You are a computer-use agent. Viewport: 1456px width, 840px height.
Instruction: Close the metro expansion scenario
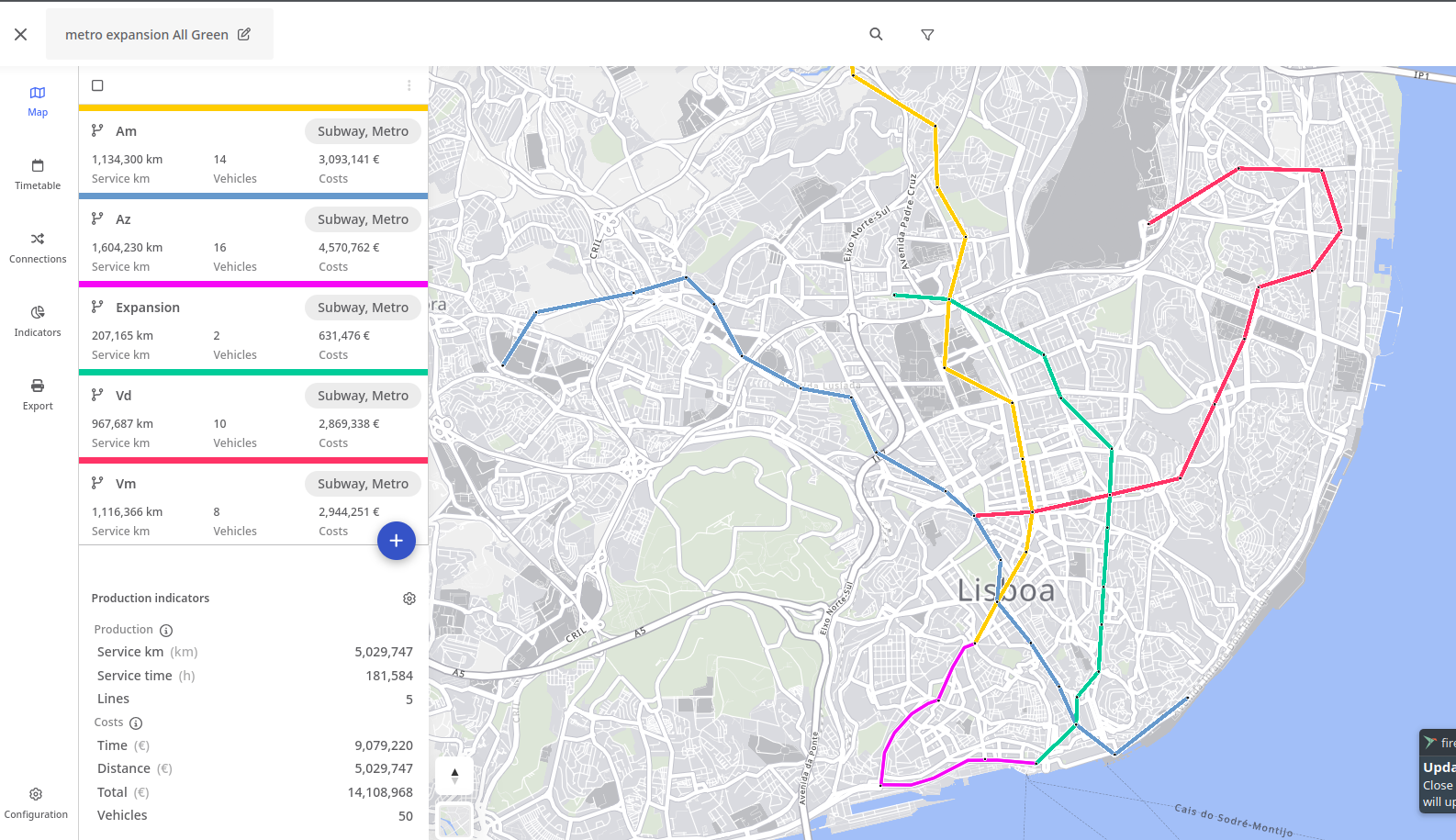click(21, 35)
